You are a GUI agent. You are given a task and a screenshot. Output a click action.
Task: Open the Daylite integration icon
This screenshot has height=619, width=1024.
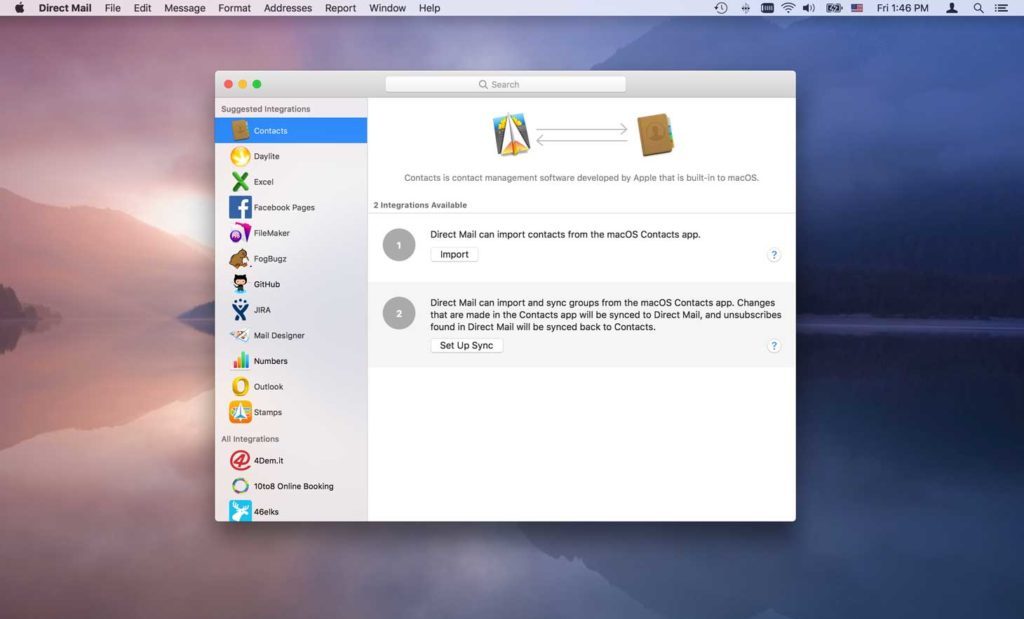pos(240,156)
